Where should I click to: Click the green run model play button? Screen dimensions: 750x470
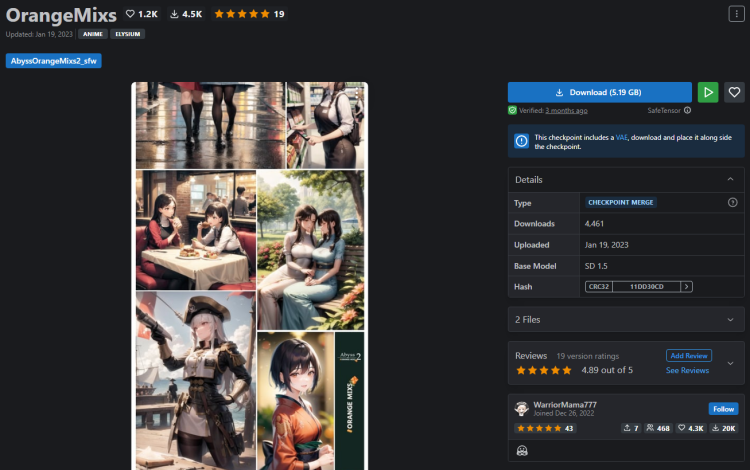click(x=708, y=92)
